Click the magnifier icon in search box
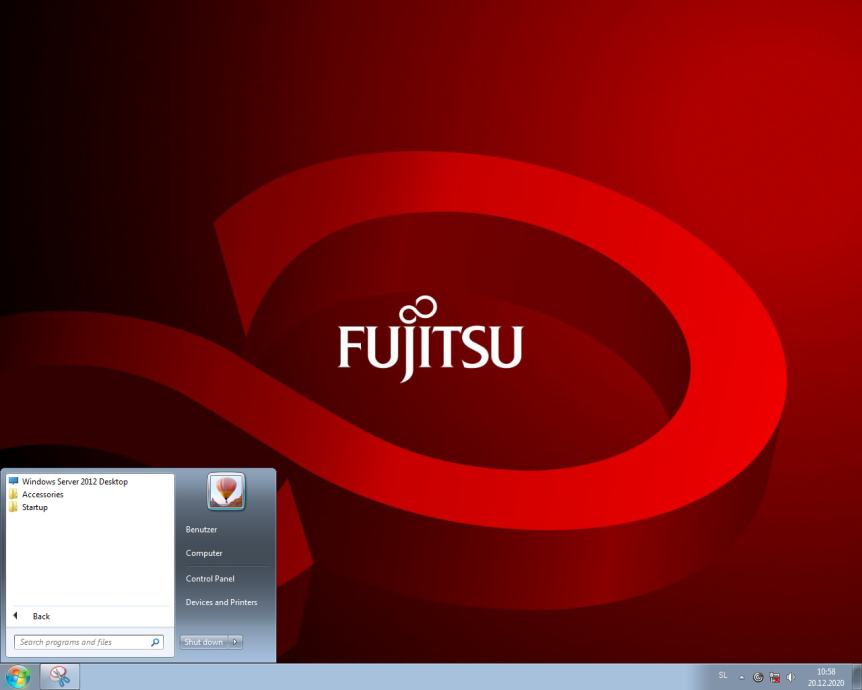 155,642
